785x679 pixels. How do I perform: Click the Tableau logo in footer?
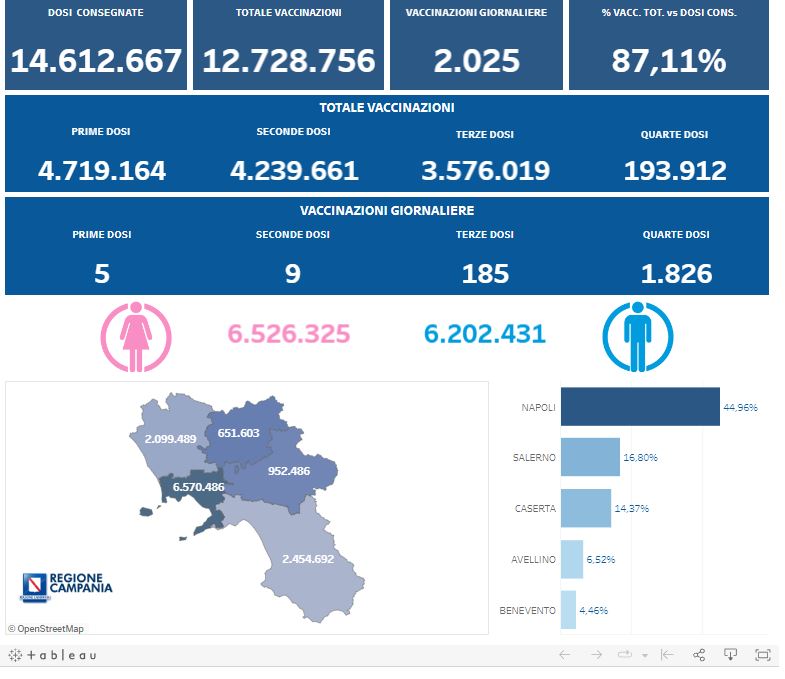pyautogui.click(x=53, y=655)
